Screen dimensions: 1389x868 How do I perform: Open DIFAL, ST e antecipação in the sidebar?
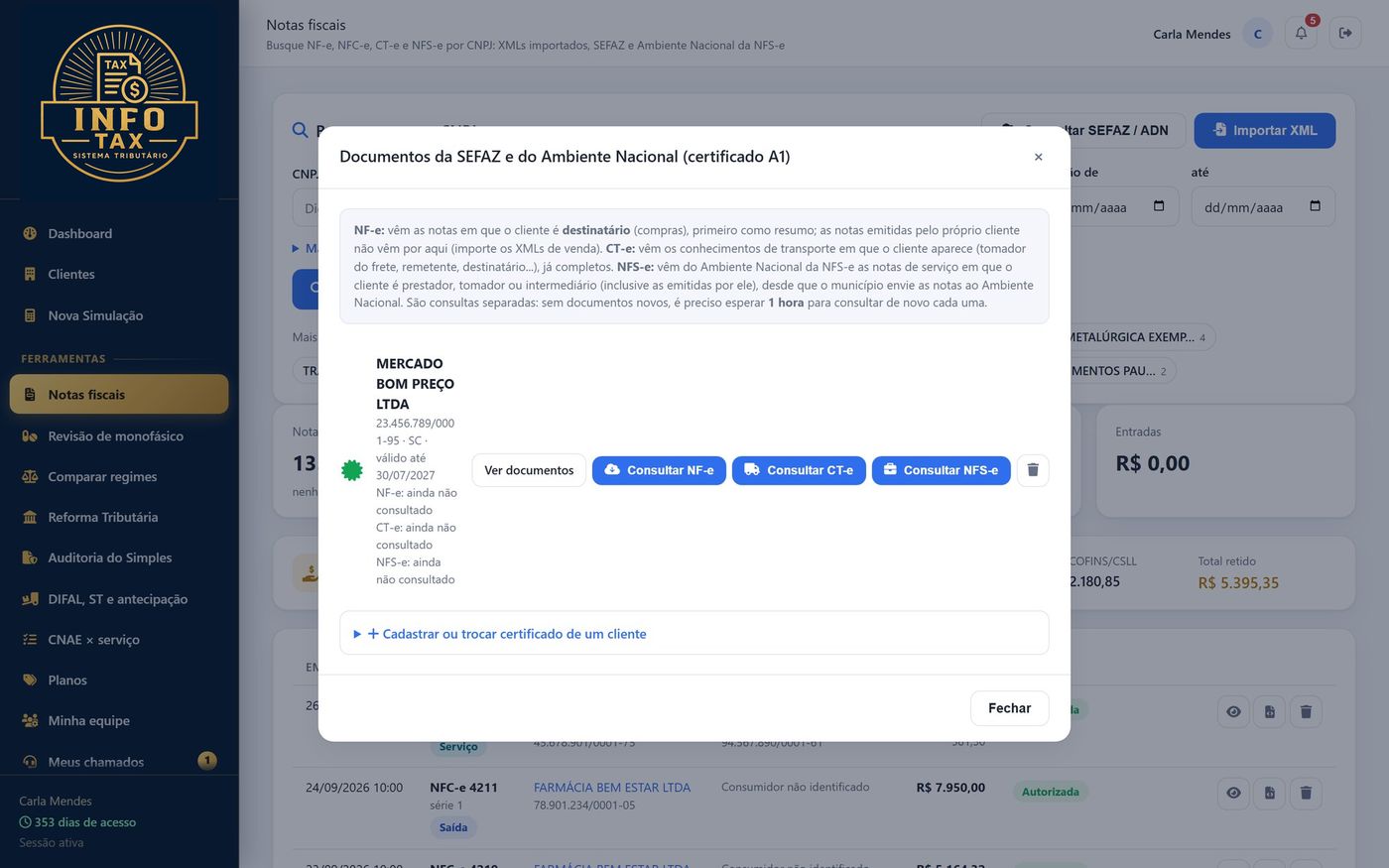coord(119,599)
